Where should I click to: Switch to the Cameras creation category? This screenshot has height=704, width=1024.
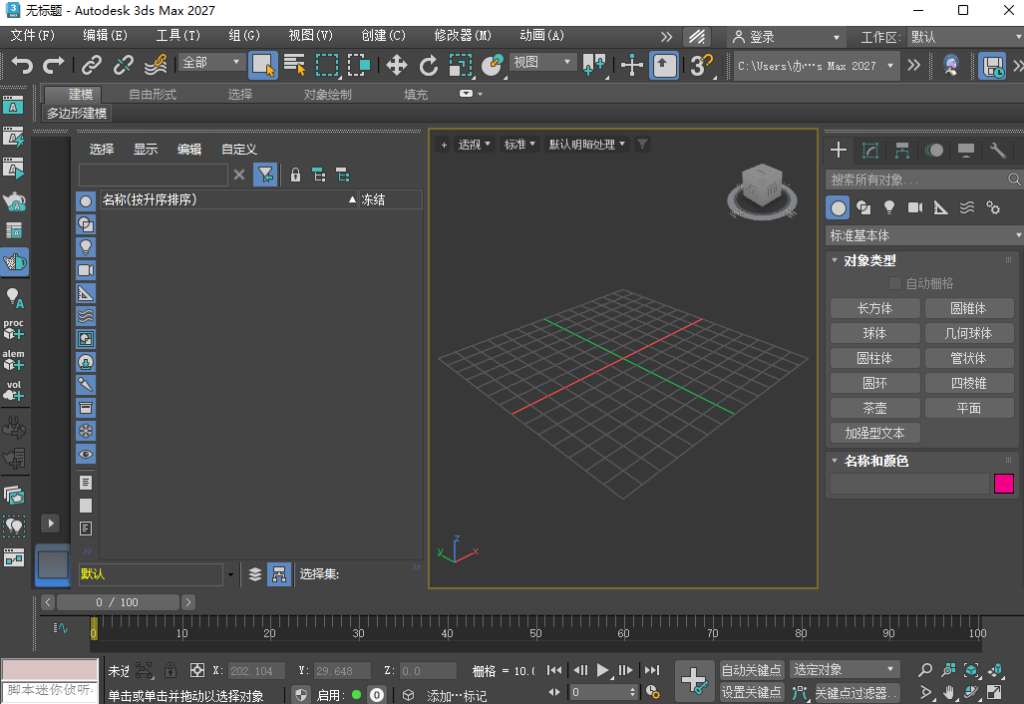pyautogui.click(x=915, y=208)
